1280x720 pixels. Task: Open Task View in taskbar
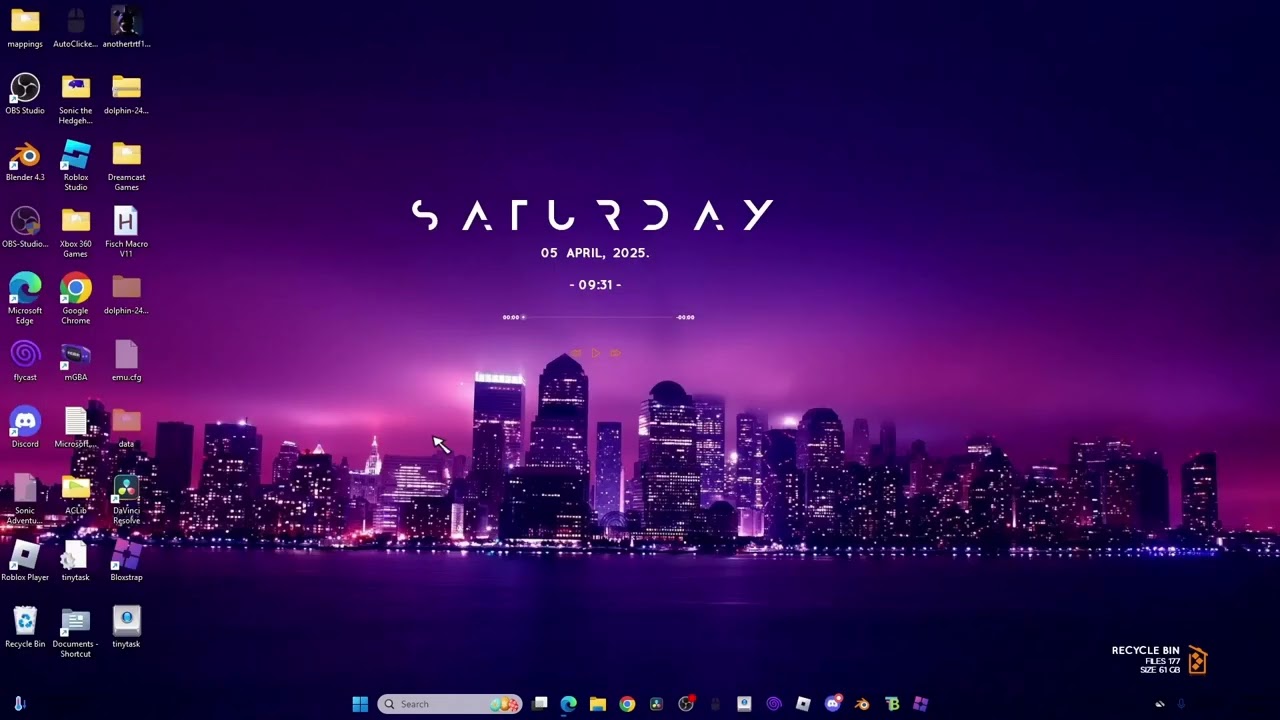(x=540, y=704)
